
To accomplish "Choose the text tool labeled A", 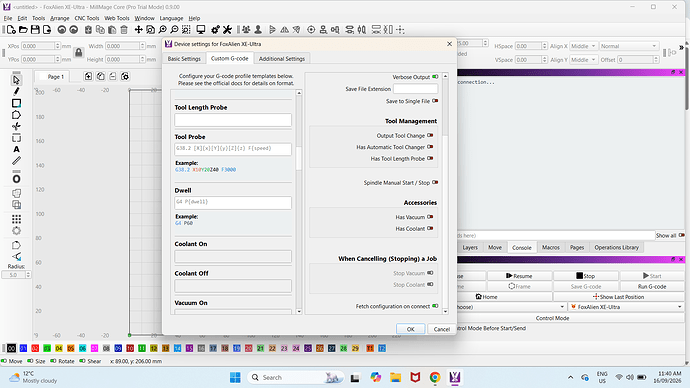I will coord(16,150).
